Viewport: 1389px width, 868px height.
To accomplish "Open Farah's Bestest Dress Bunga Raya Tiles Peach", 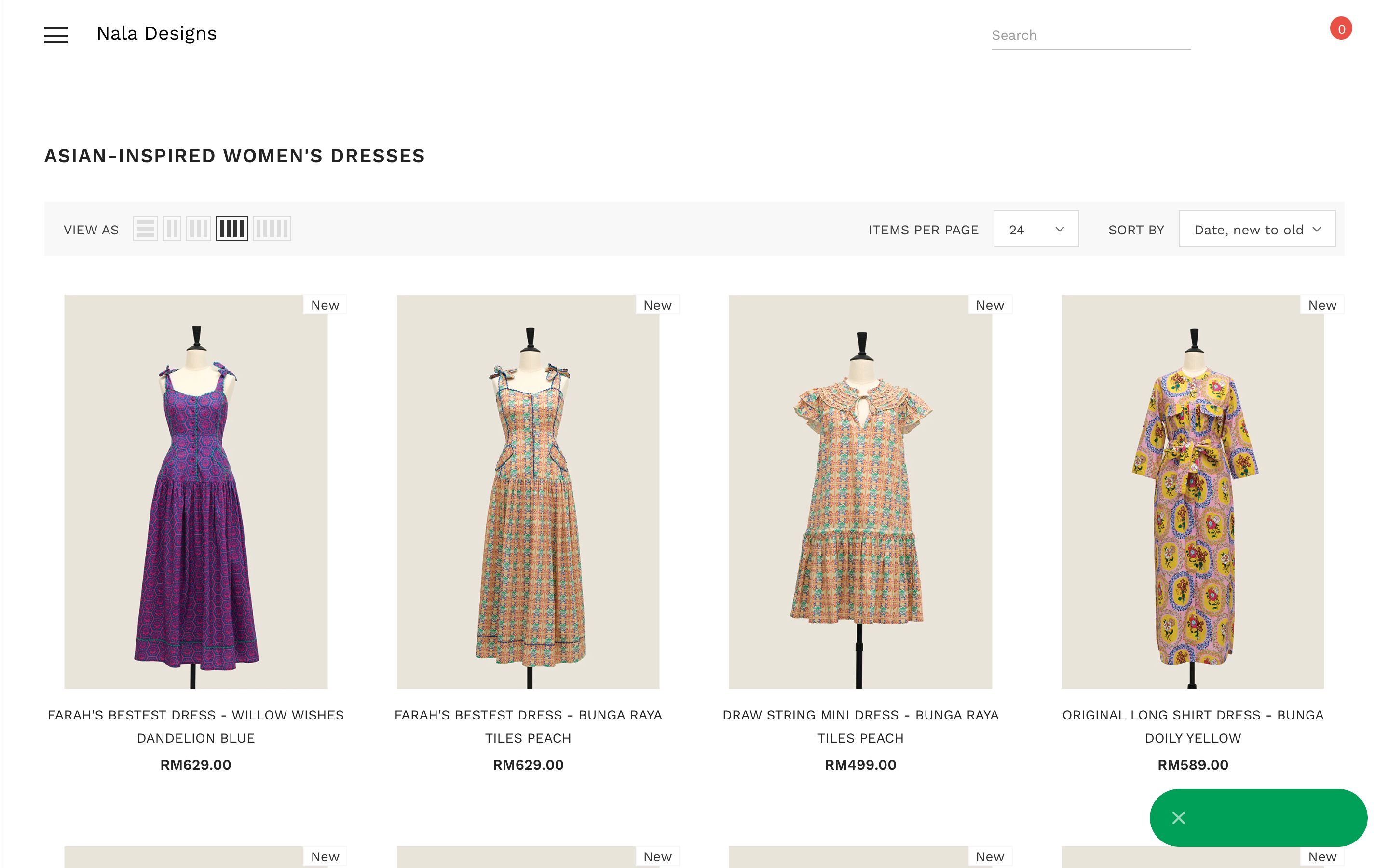I will pyautogui.click(x=528, y=726).
